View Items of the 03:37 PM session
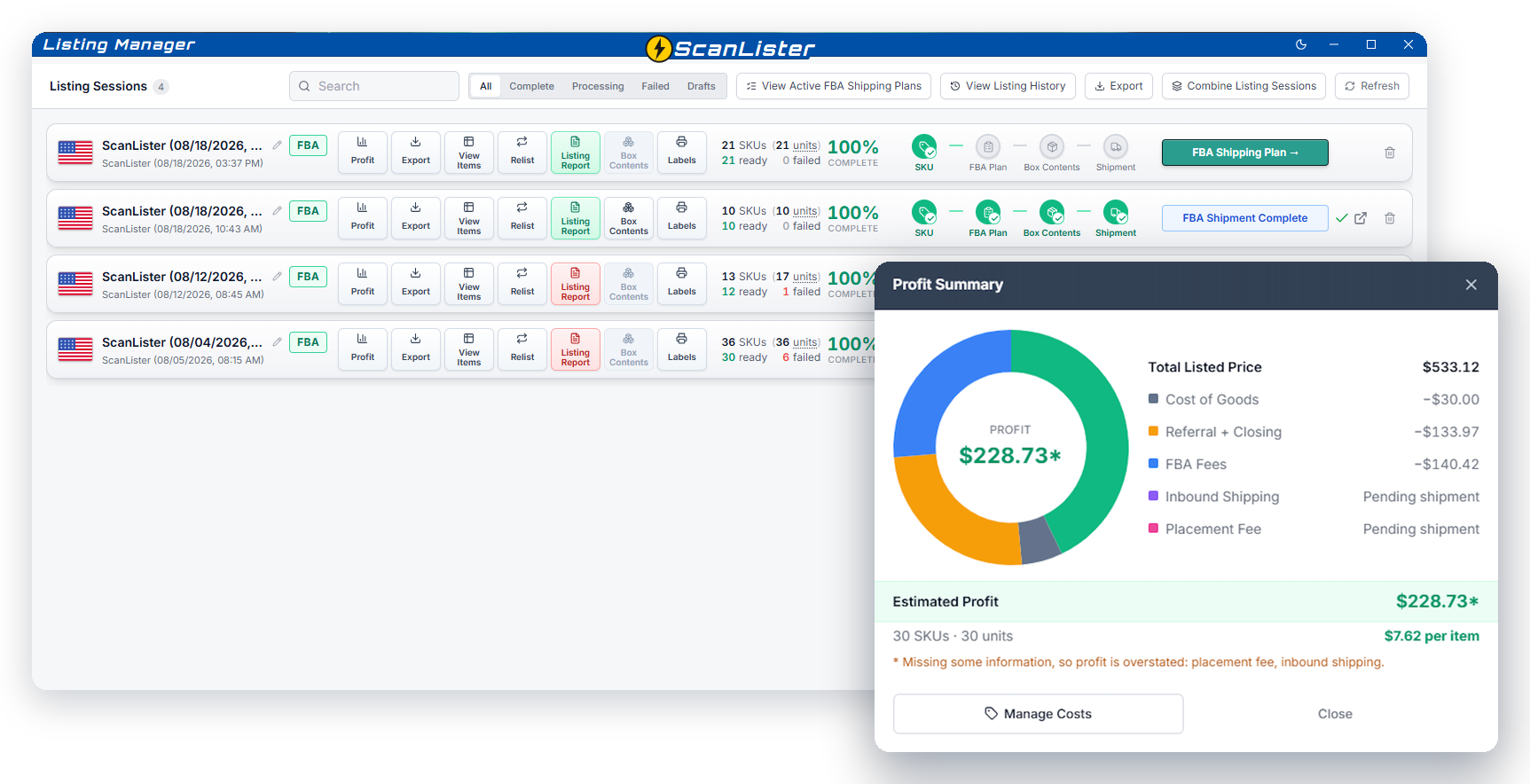The image size is (1530, 784). [x=469, y=152]
